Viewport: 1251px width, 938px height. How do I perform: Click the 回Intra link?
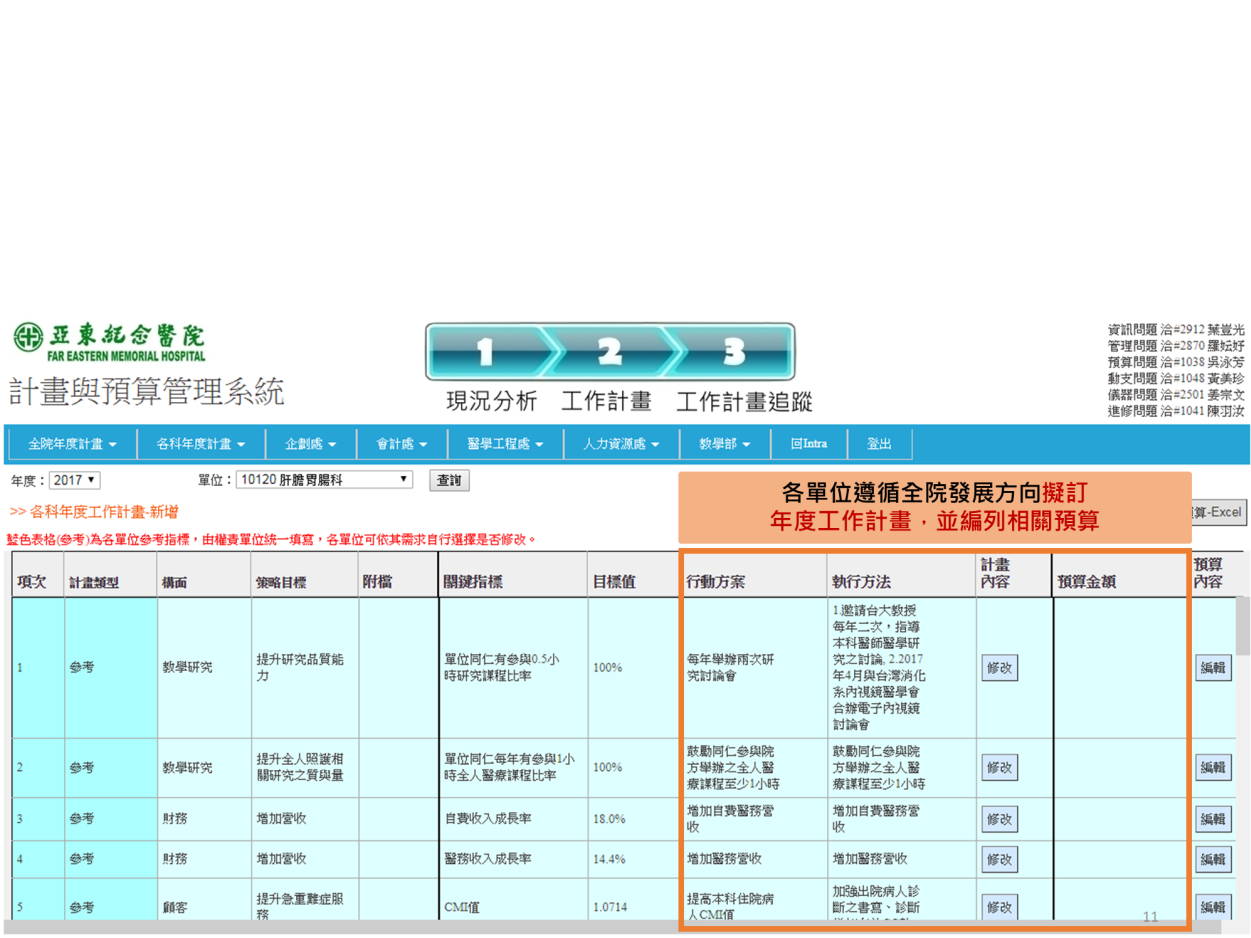[808, 444]
